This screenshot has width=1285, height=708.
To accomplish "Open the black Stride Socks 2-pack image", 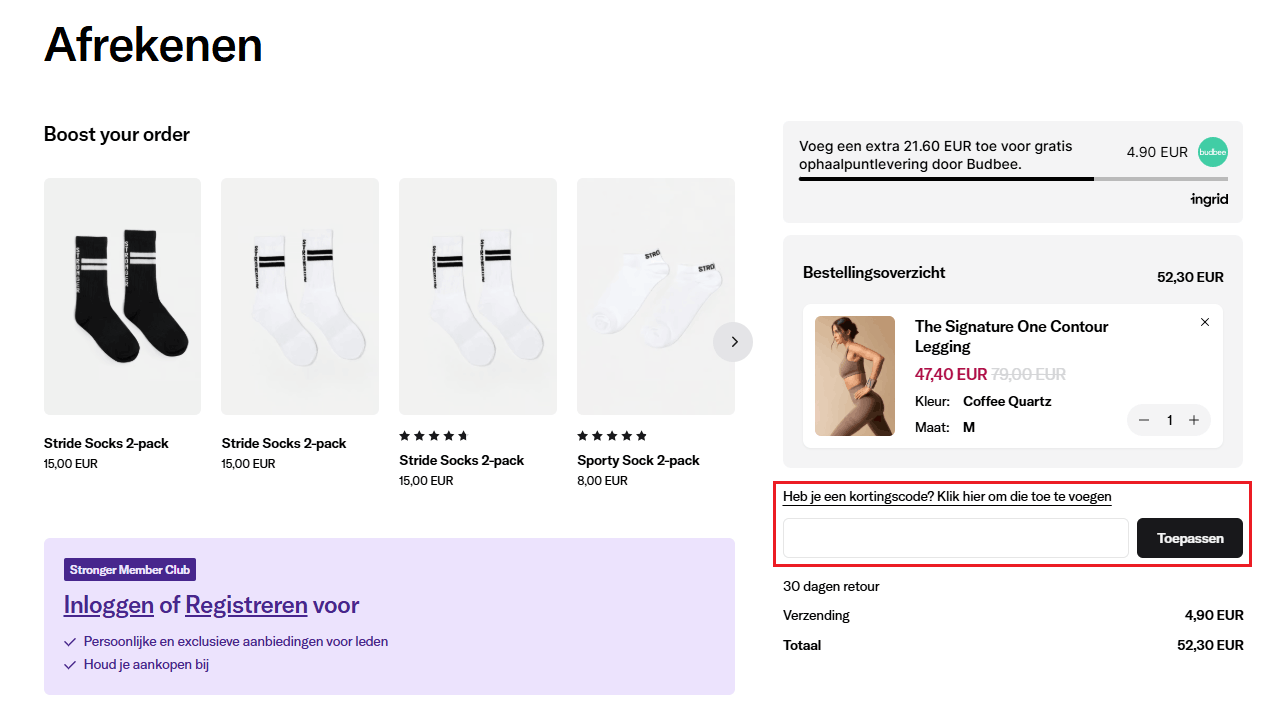I will click(122, 296).
